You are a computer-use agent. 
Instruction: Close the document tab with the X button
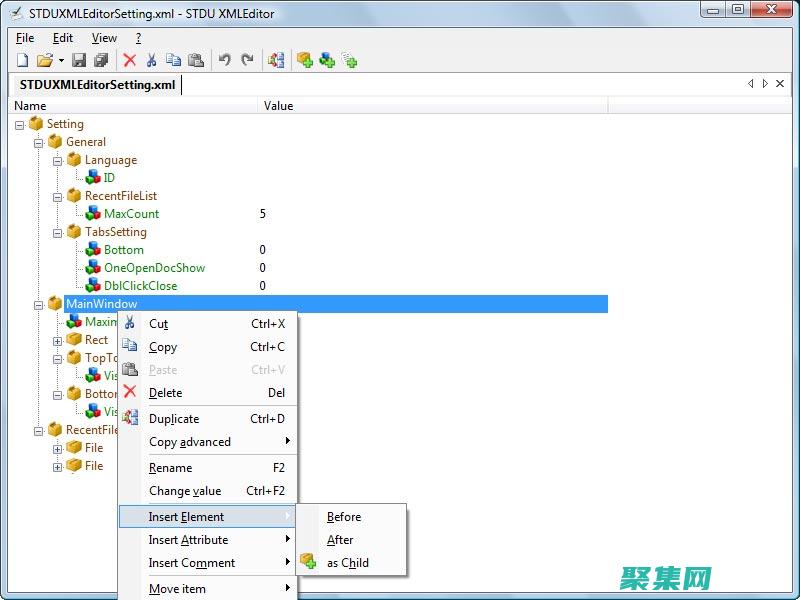[780, 84]
